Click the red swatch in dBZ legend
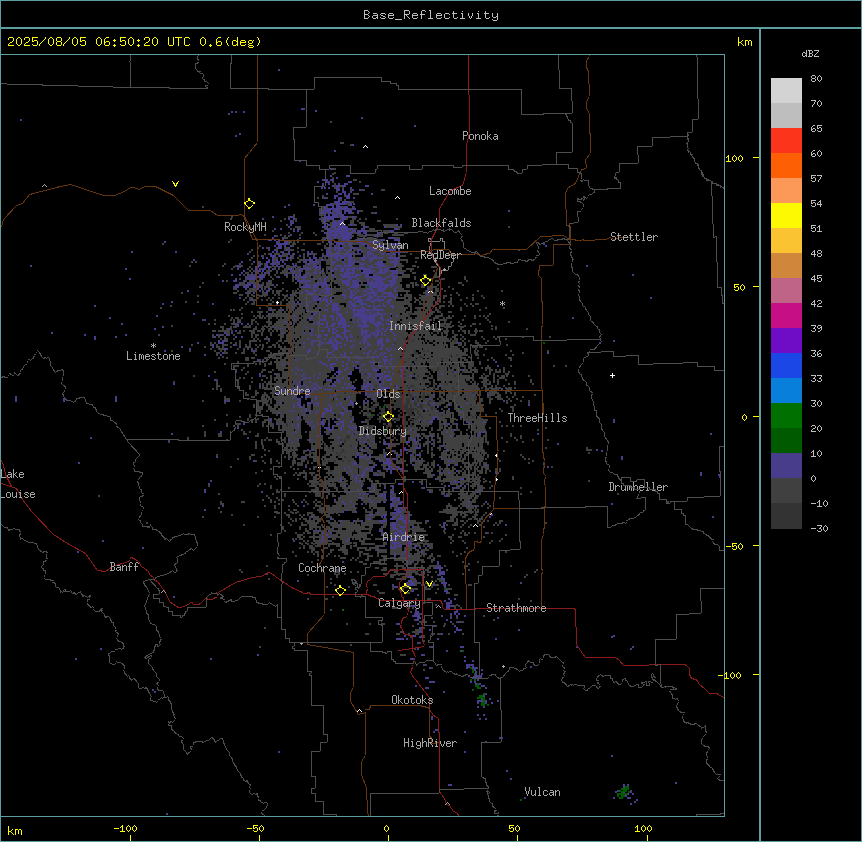Image resolution: width=862 pixels, height=842 pixels. [786, 140]
